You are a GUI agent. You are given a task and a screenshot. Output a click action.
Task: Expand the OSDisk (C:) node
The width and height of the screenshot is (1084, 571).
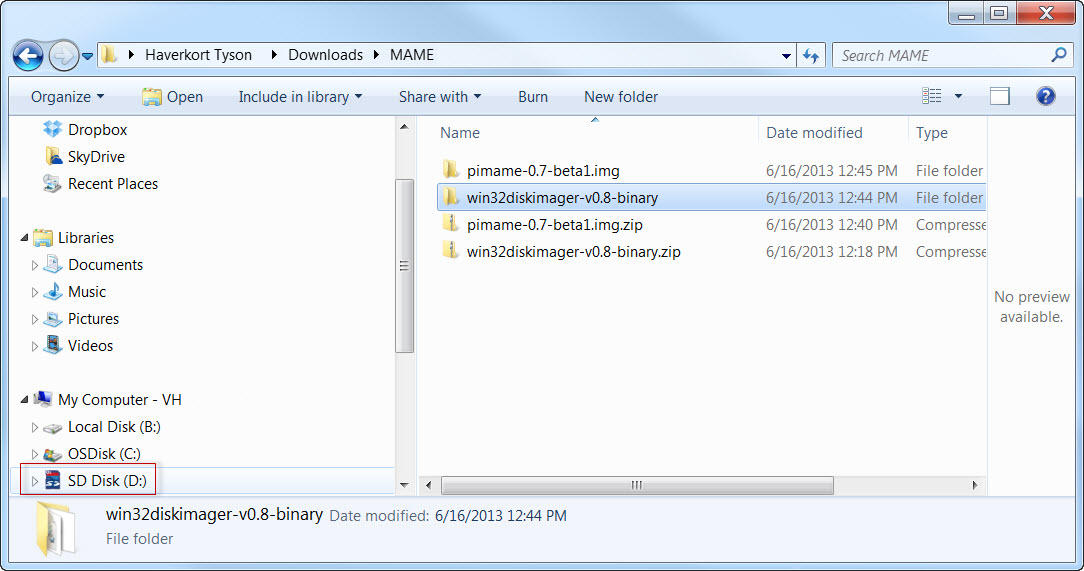click(35, 454)
